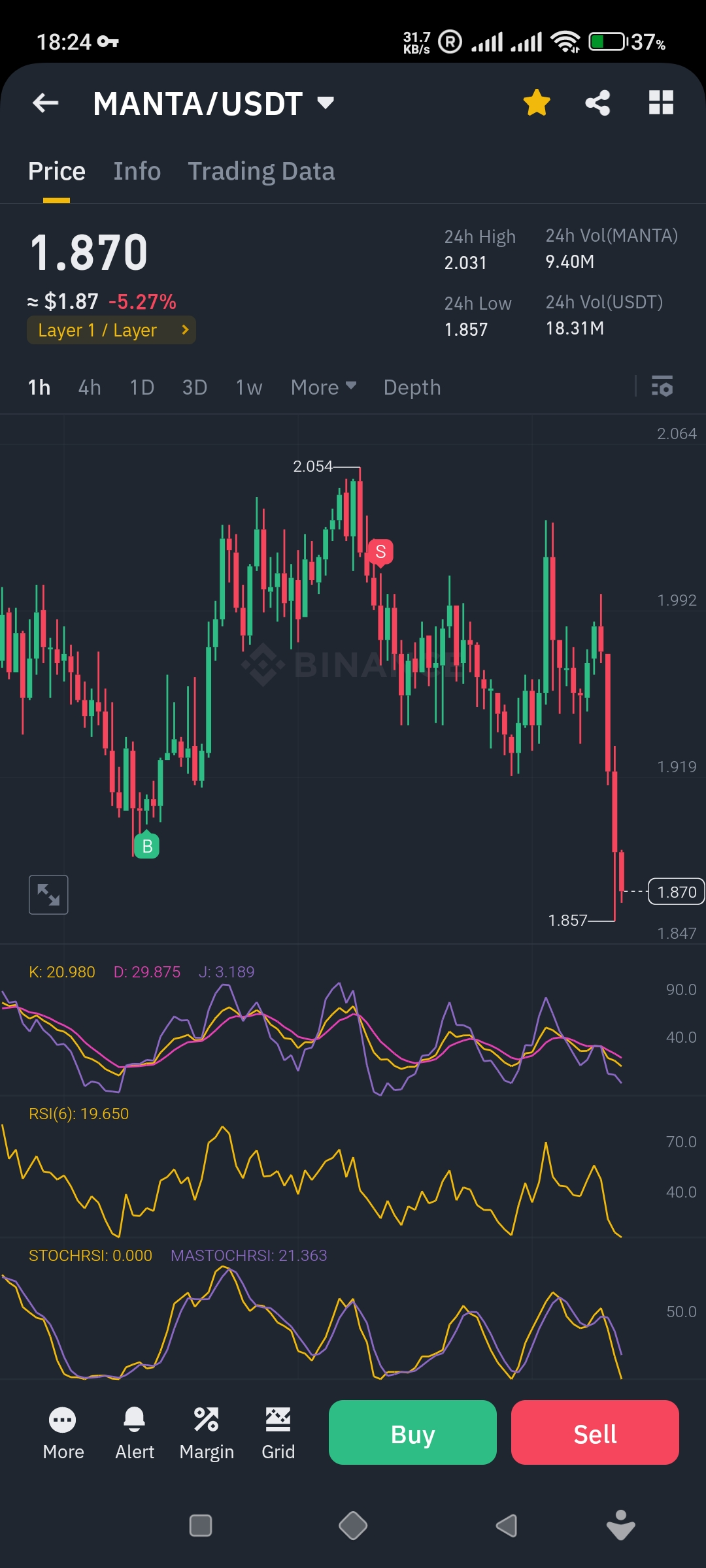The width and height of the screenshot is (706, 1568).
Task: Tap the Android home button
Action: click(x=353, y=1526)
